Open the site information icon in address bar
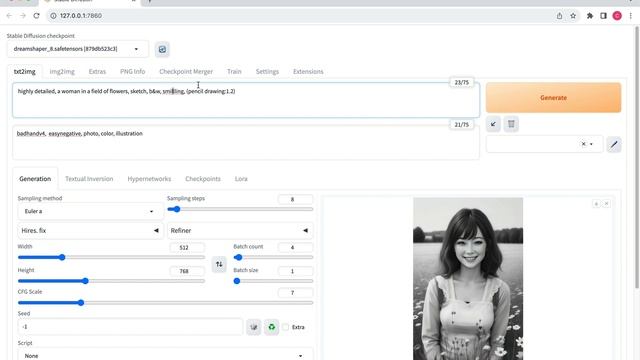The width and height of the screenshot is (640, 360). pos(53,16)
